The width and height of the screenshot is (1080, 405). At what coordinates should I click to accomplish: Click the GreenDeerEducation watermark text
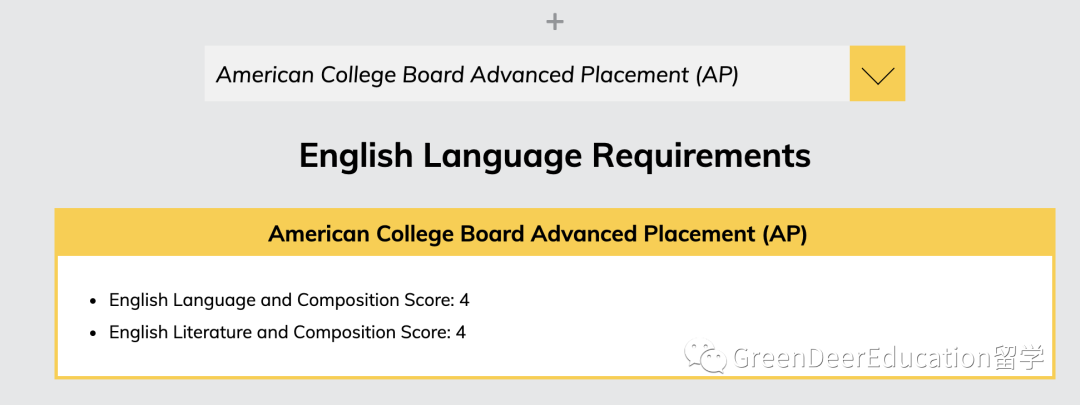(862, 358)
